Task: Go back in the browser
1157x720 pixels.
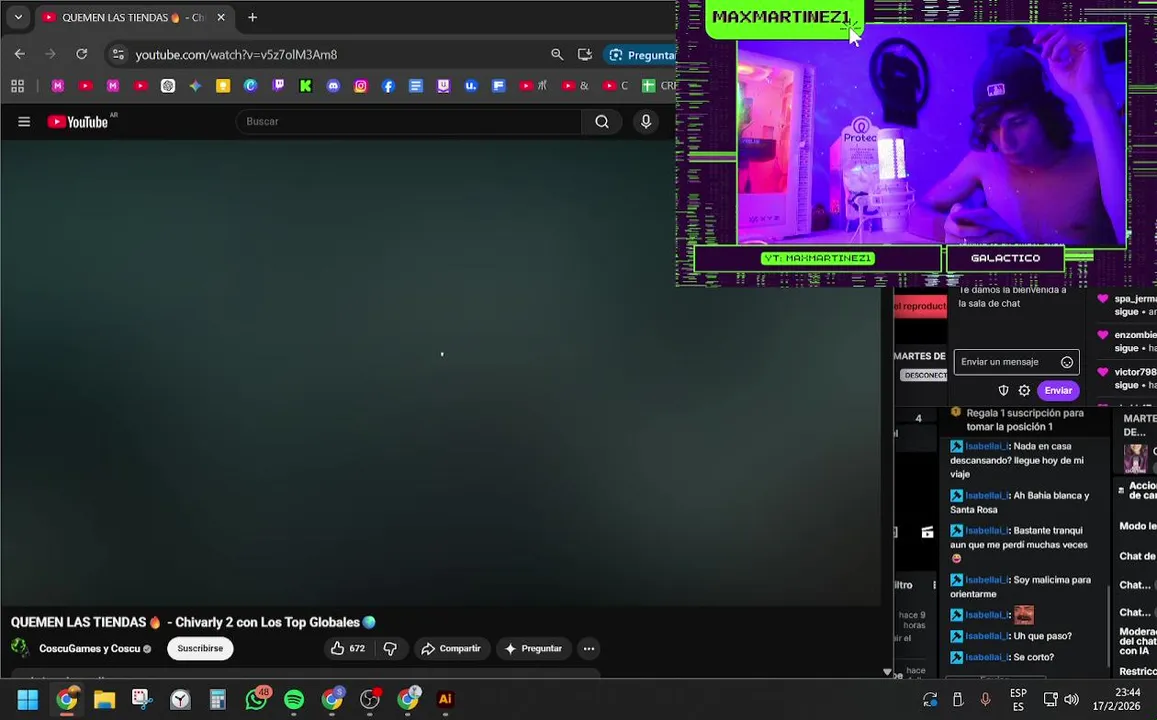Action: coord(20,54)
